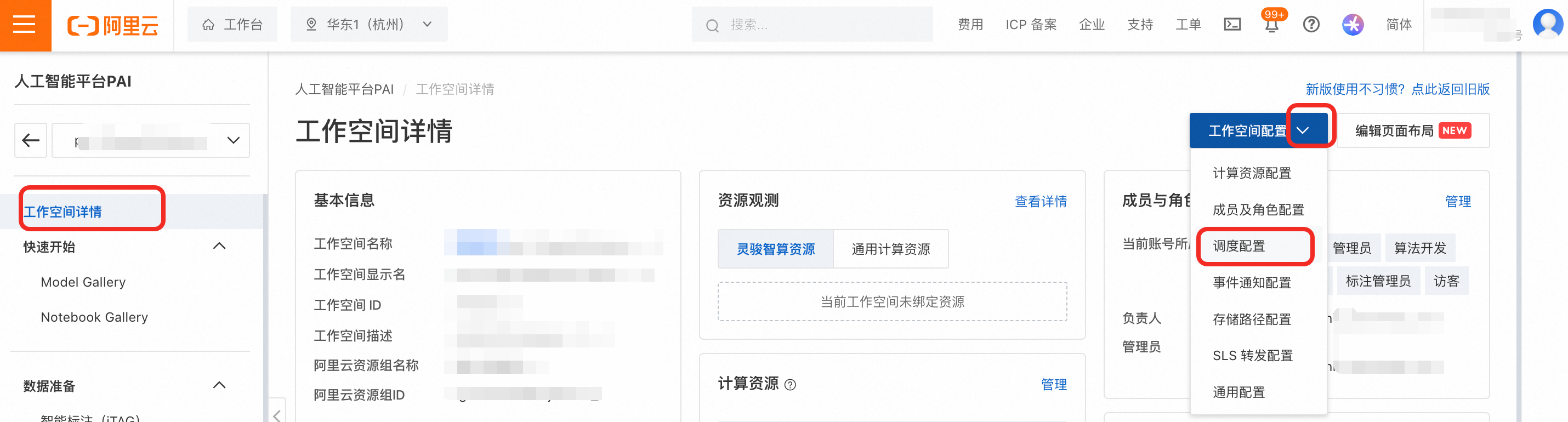Toggle the 工作空间配置 dropdown arrow
The image size is (1568, 422).
tap(1303, 131)
